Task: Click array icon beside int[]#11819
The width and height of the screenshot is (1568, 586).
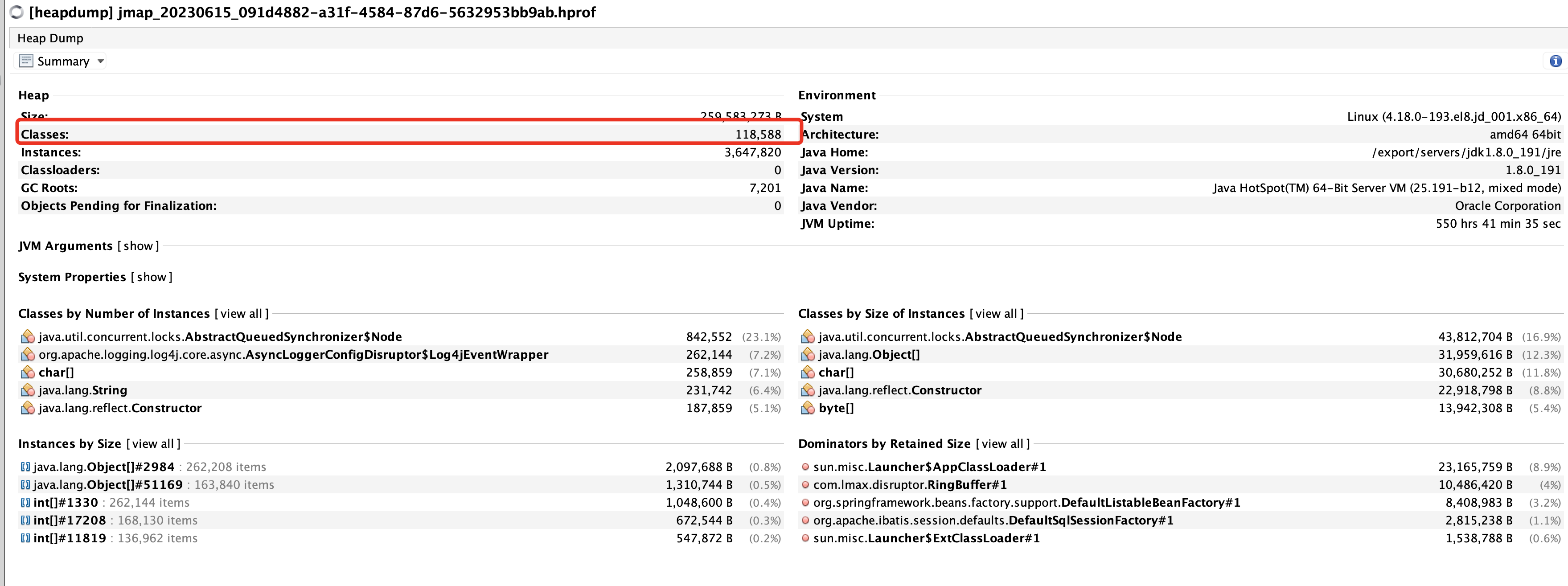Action: (x=25, y=538)
